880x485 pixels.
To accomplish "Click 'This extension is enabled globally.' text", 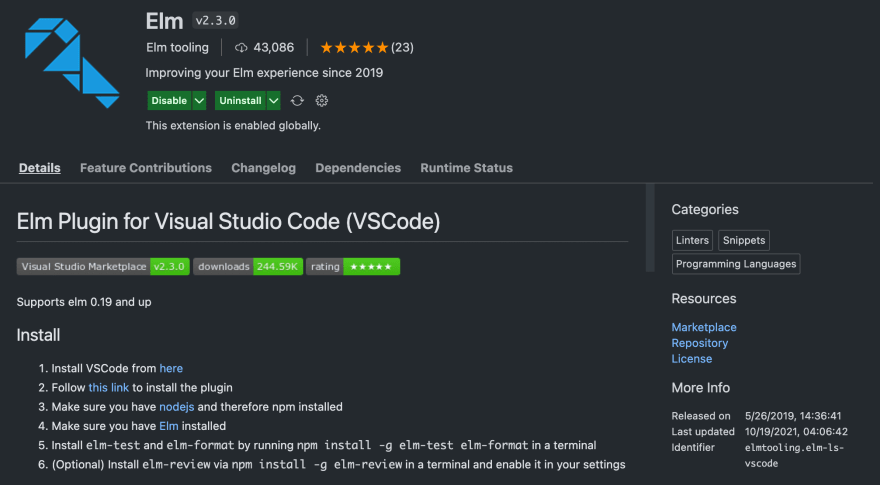I will coord(233,126).
